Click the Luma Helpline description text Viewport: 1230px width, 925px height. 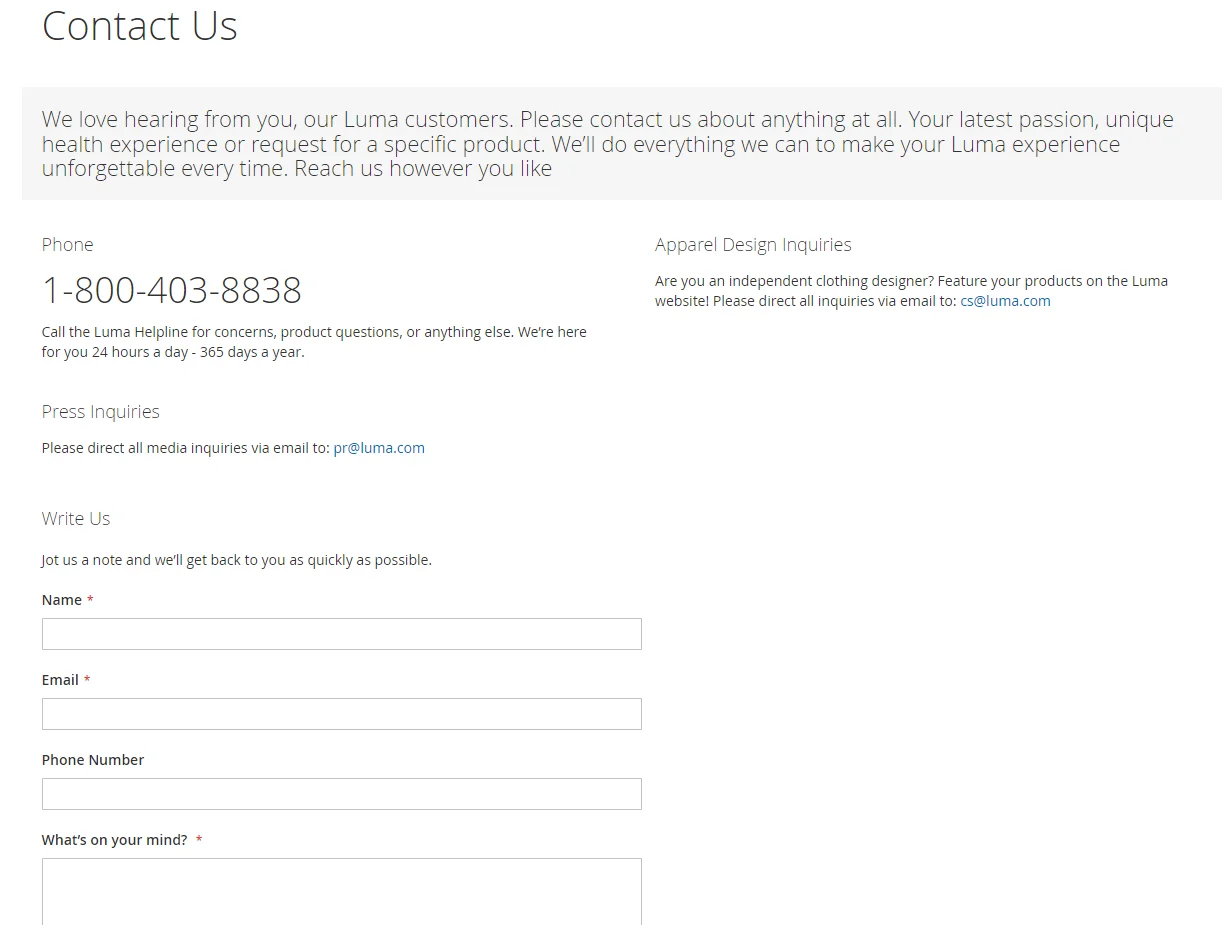tap(314, 342)
